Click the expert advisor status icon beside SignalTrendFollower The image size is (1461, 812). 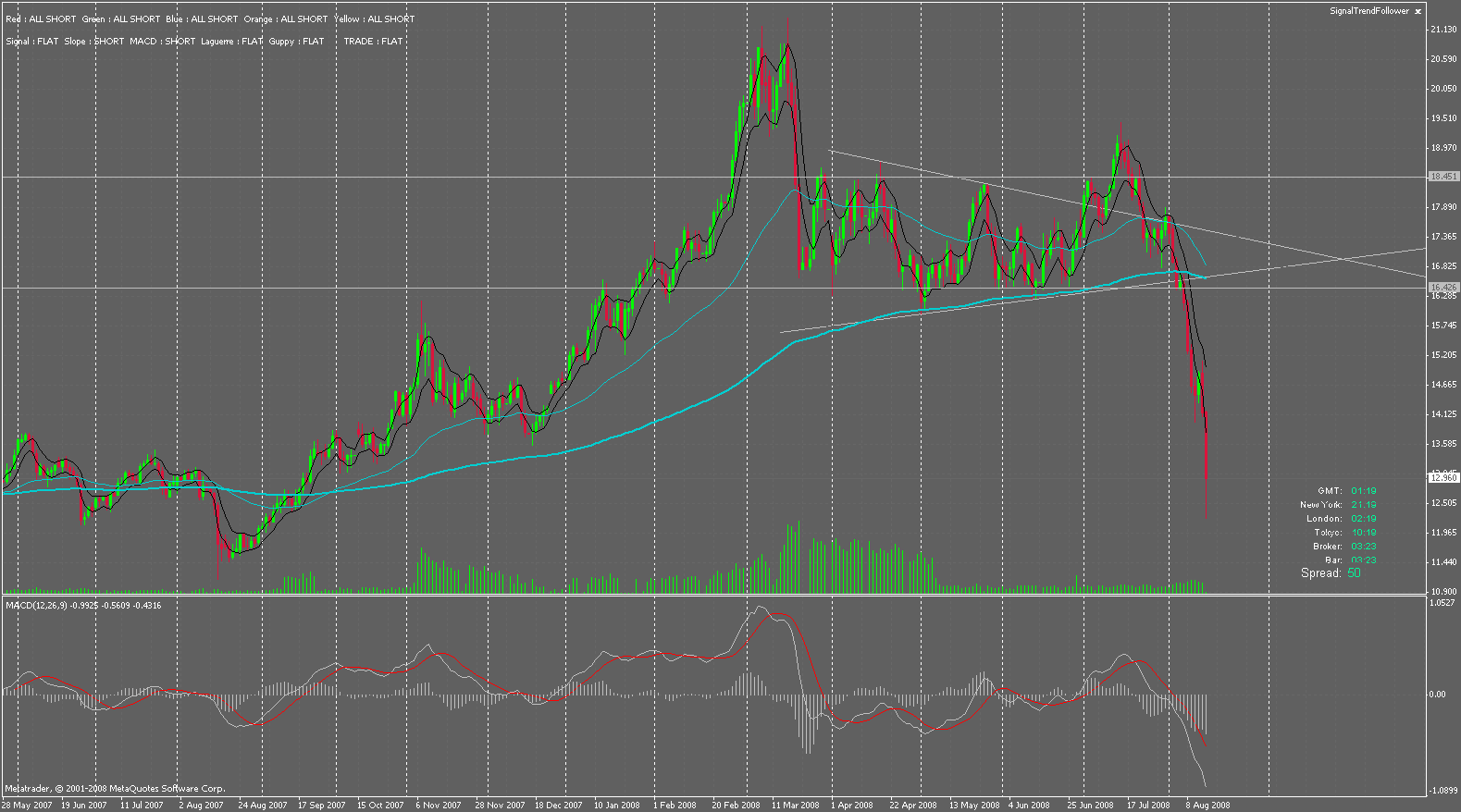tap(1418, 11)
